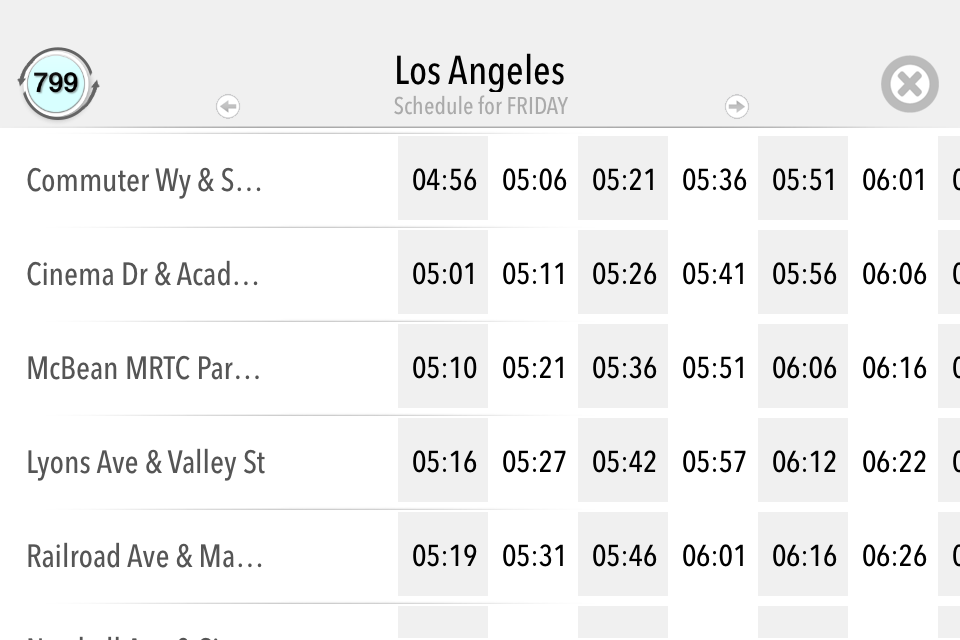The width and height of the screenshot is (960, 640).
Task: Choose 05:56 time at Cinema Dr
Action: pyautogui.click(x=804, y=274)
